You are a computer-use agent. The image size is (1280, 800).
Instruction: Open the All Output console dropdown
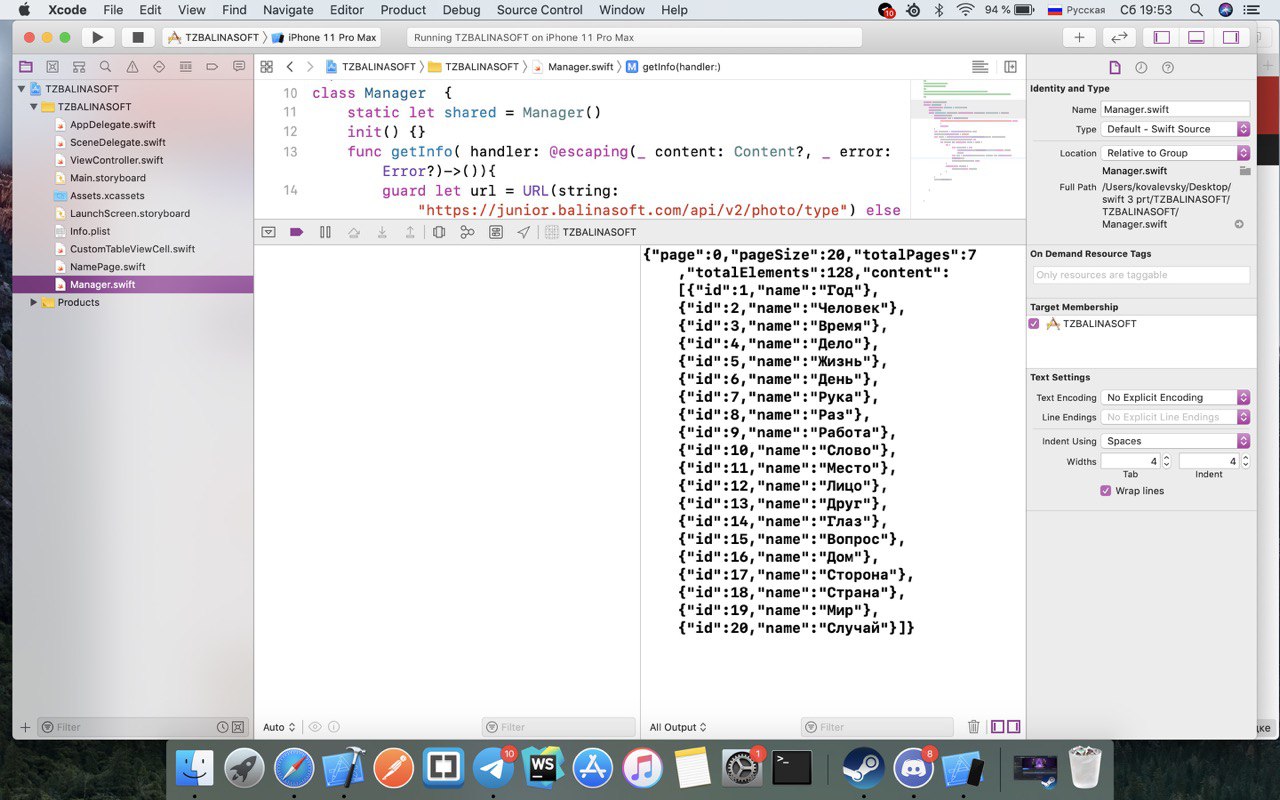(x=678, y=727)
